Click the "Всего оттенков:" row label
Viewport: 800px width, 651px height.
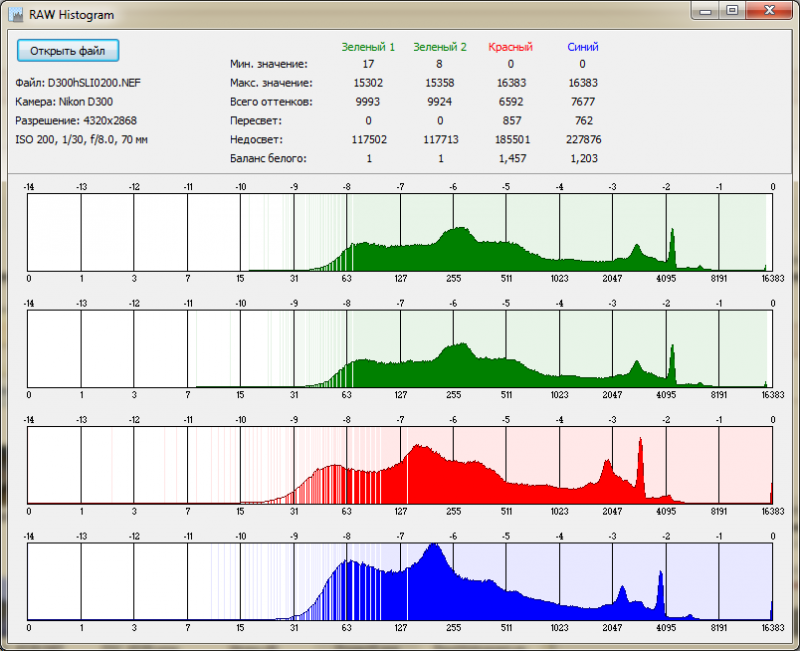click(271, 102)
